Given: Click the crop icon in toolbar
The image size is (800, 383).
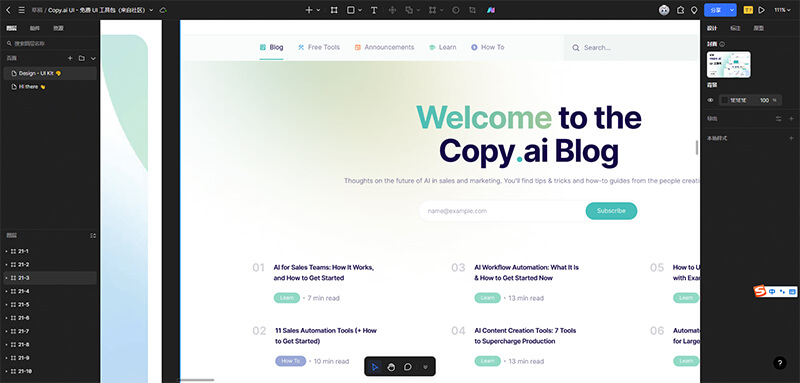Looking at the screenshot, I should click(x=472, y=10).
